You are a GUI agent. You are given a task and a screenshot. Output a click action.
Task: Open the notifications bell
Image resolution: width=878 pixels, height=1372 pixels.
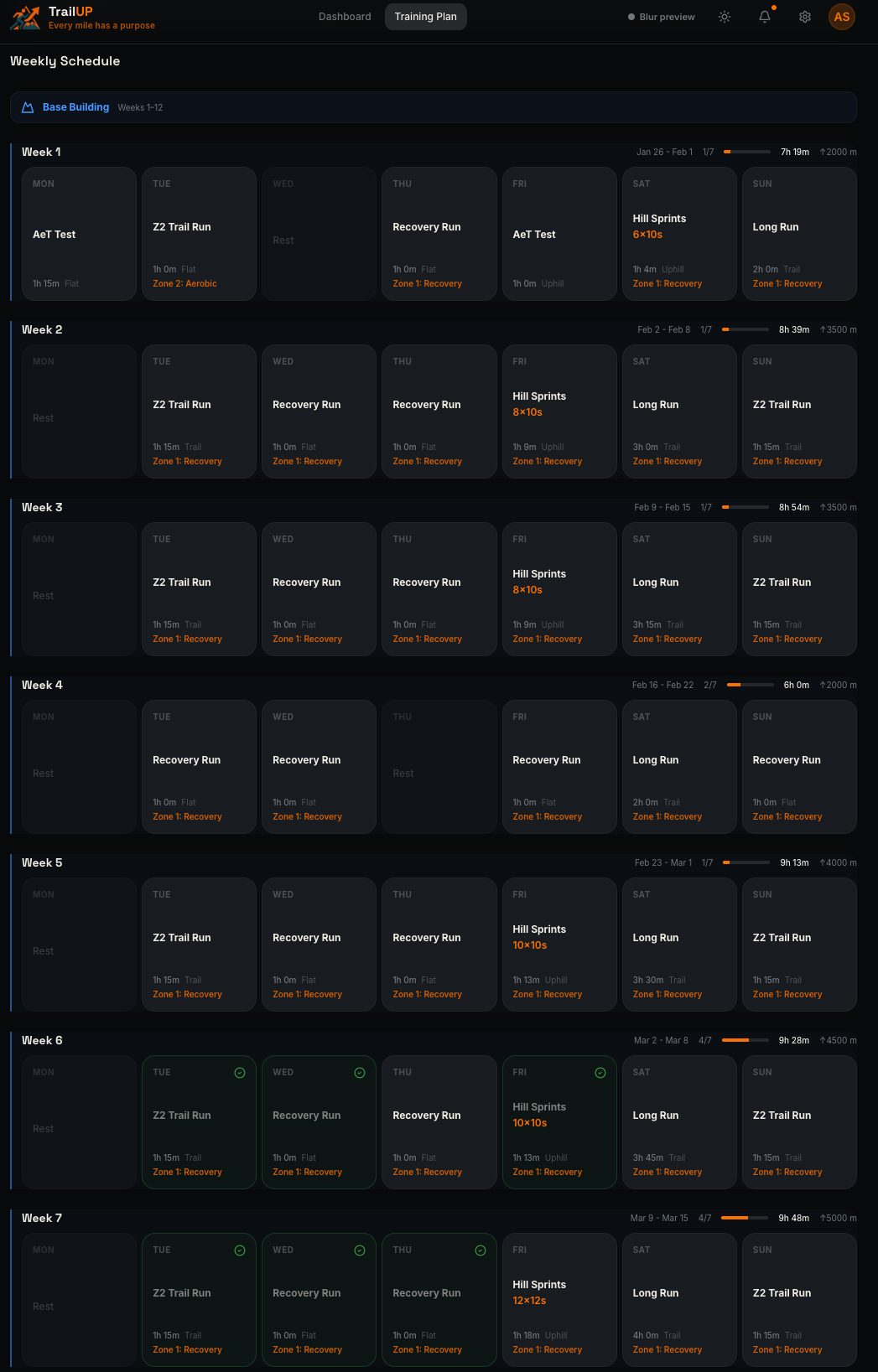[x=765, y=17]
